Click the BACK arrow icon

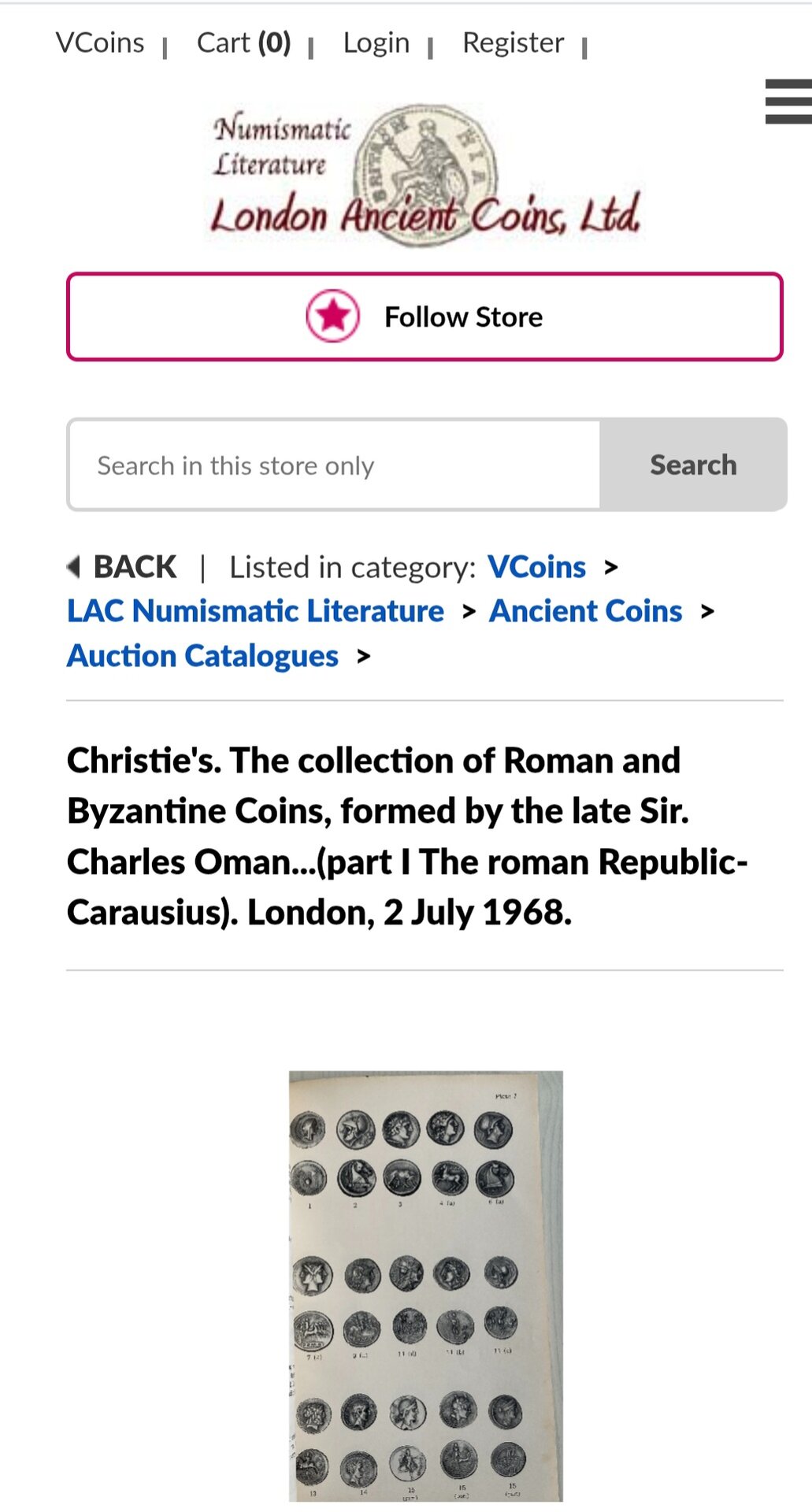(x=74, y=566)
